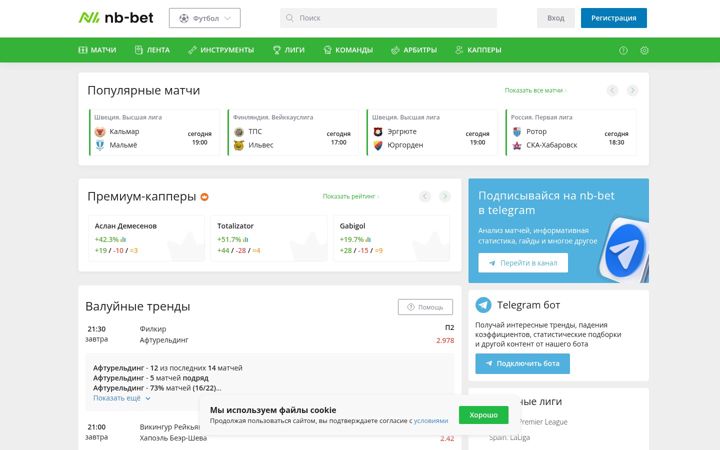Click the Кальмар team crest
This screenshot has height=450, width=720.
(x=100, y=132)
